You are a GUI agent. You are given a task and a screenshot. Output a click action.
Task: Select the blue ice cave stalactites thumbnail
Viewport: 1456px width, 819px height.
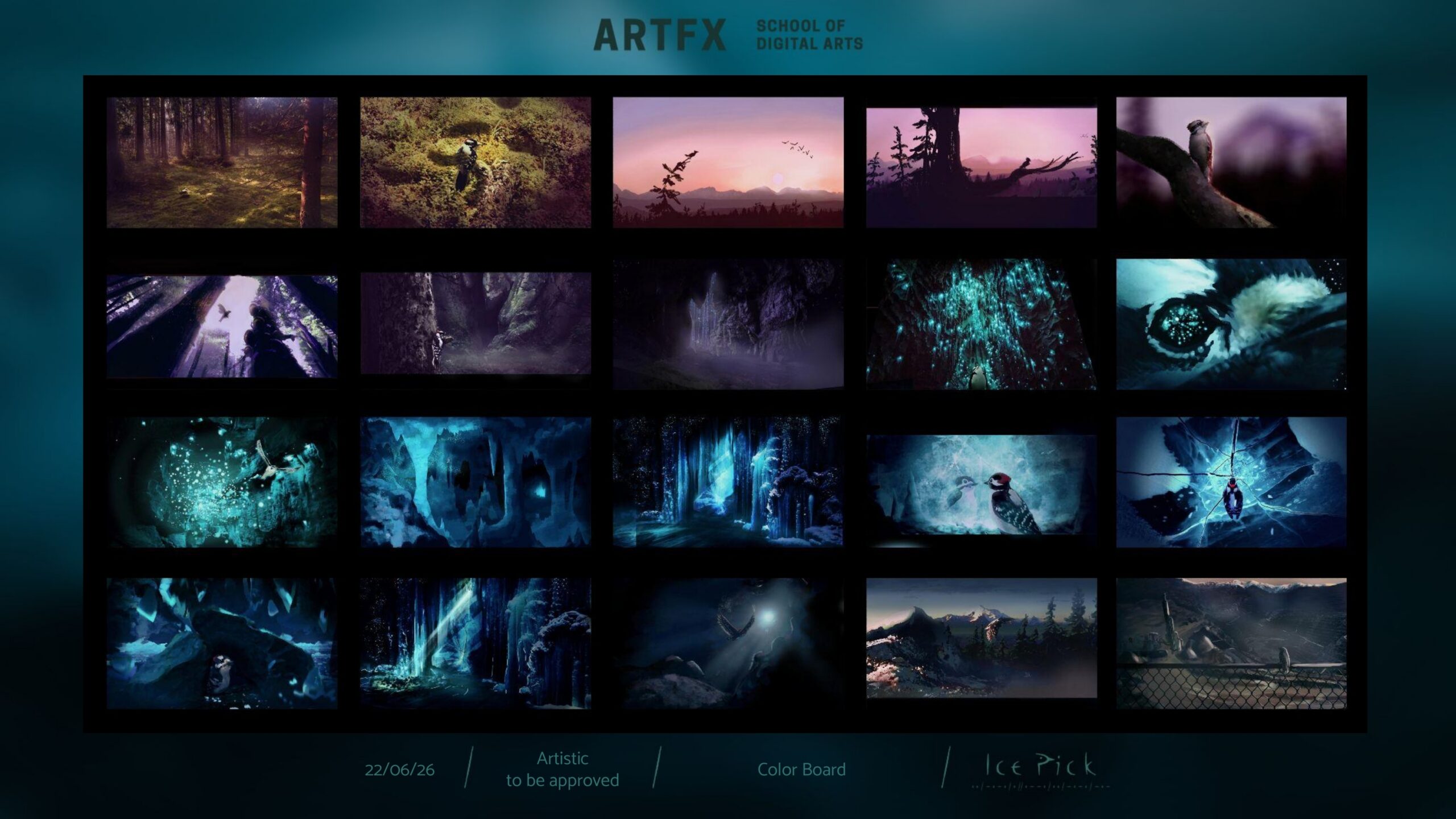pos(475,482)
